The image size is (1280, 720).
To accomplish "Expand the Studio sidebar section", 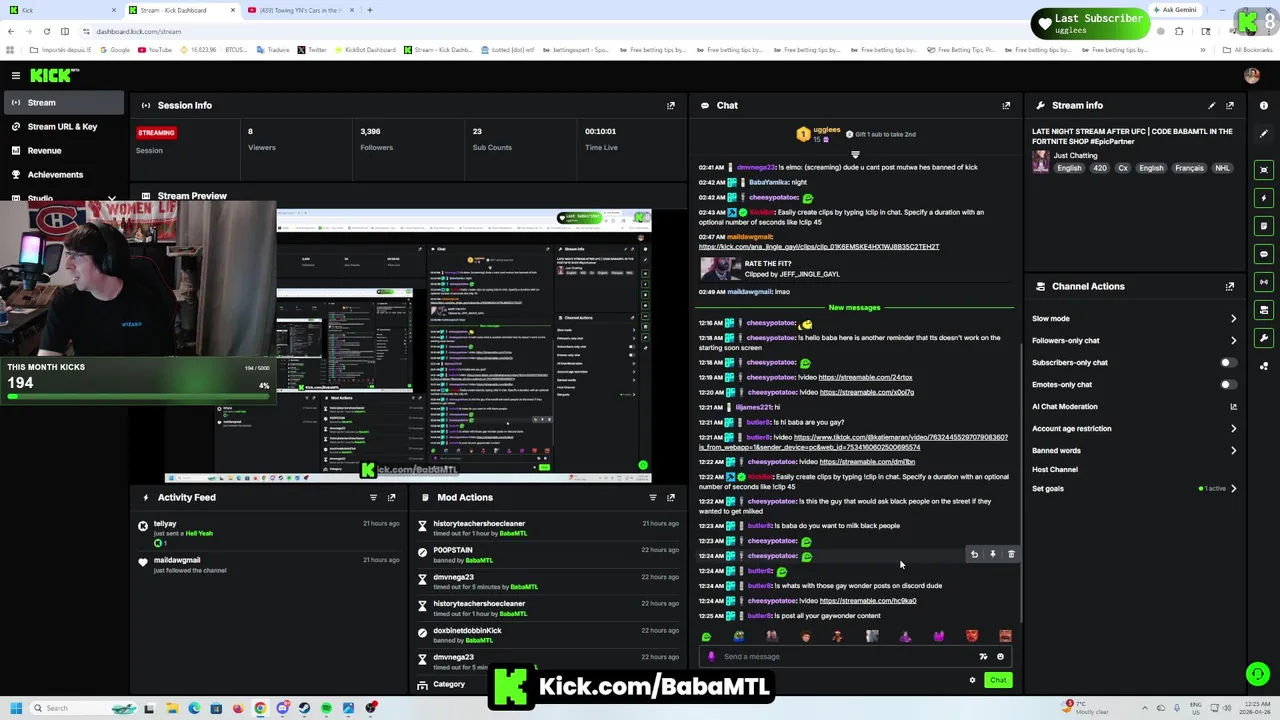I will 112,198.
